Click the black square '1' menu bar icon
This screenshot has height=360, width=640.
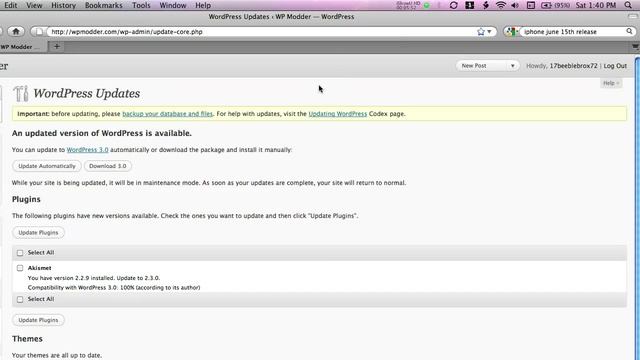coord(470,5)
